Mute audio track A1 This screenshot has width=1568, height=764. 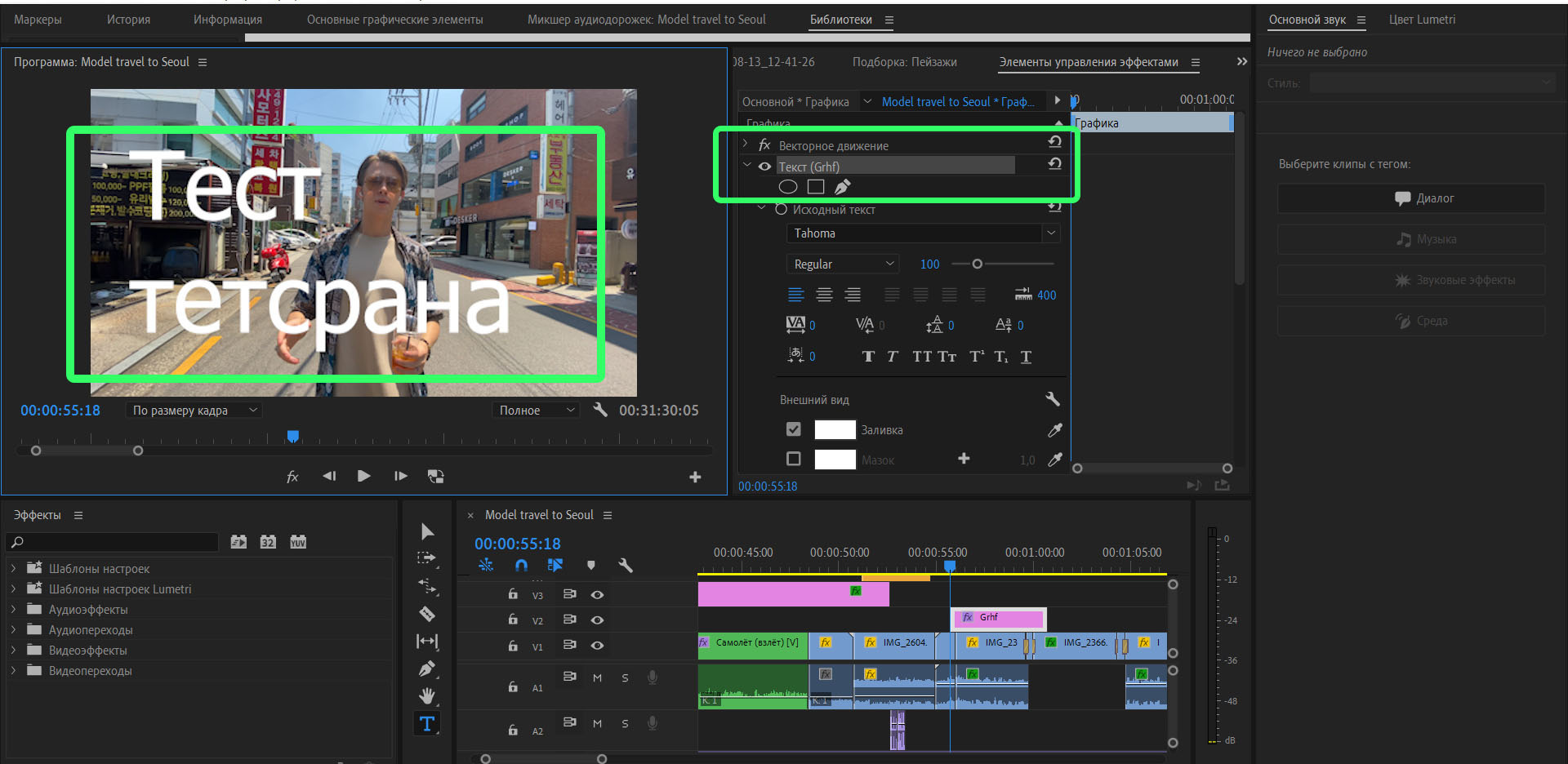[x=597, y=677]
